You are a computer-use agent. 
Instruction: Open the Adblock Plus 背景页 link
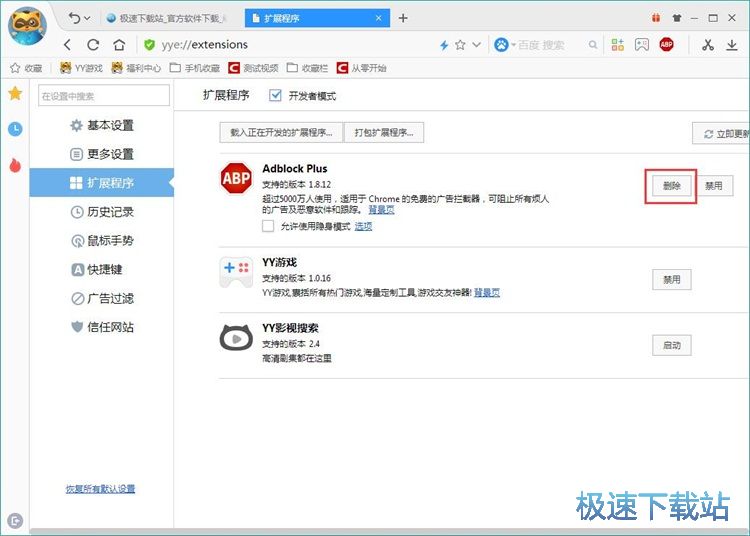(x=381, y=210)
